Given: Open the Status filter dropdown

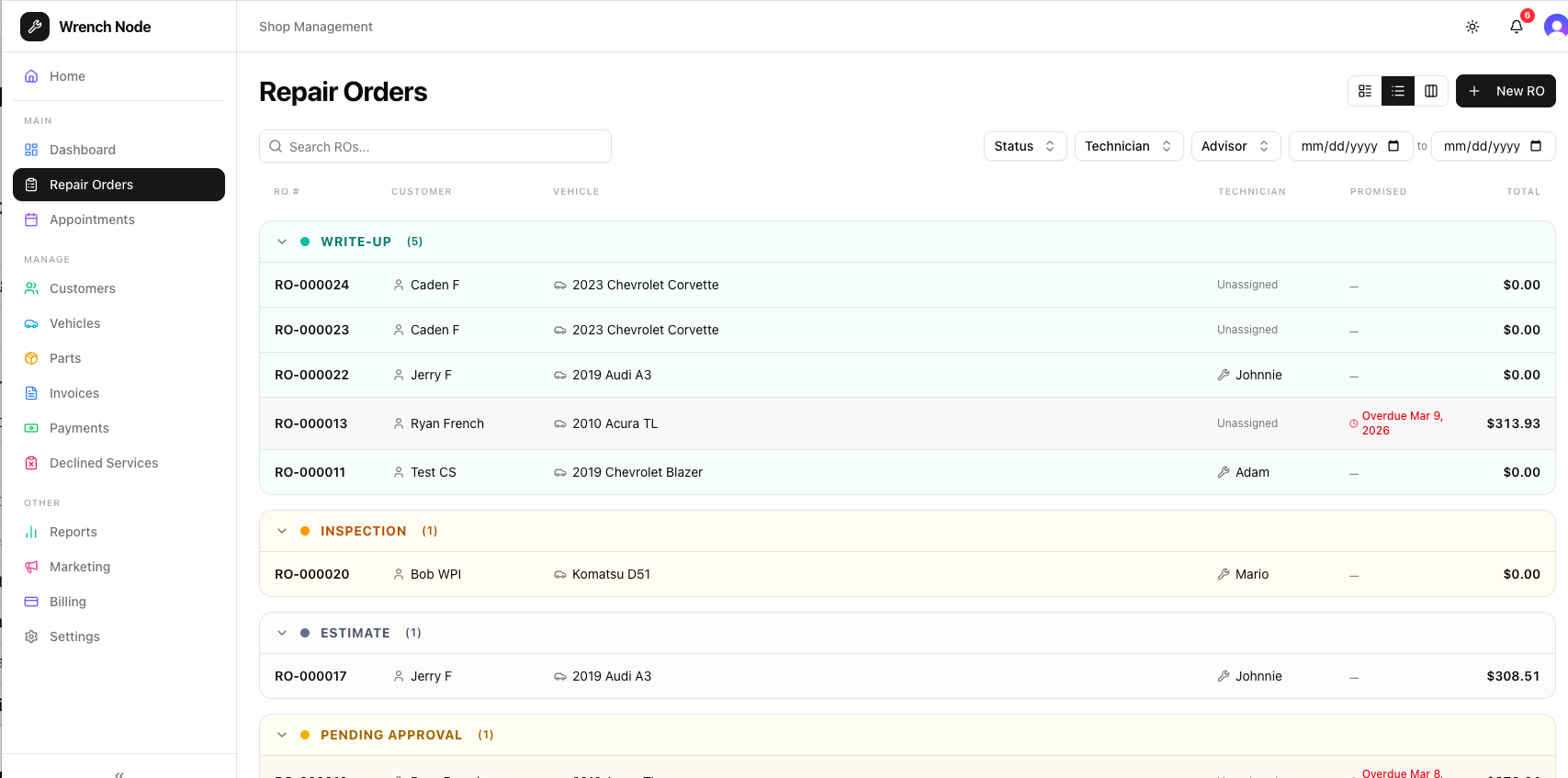Looking at the screenshot, I should pos(1024,146).
